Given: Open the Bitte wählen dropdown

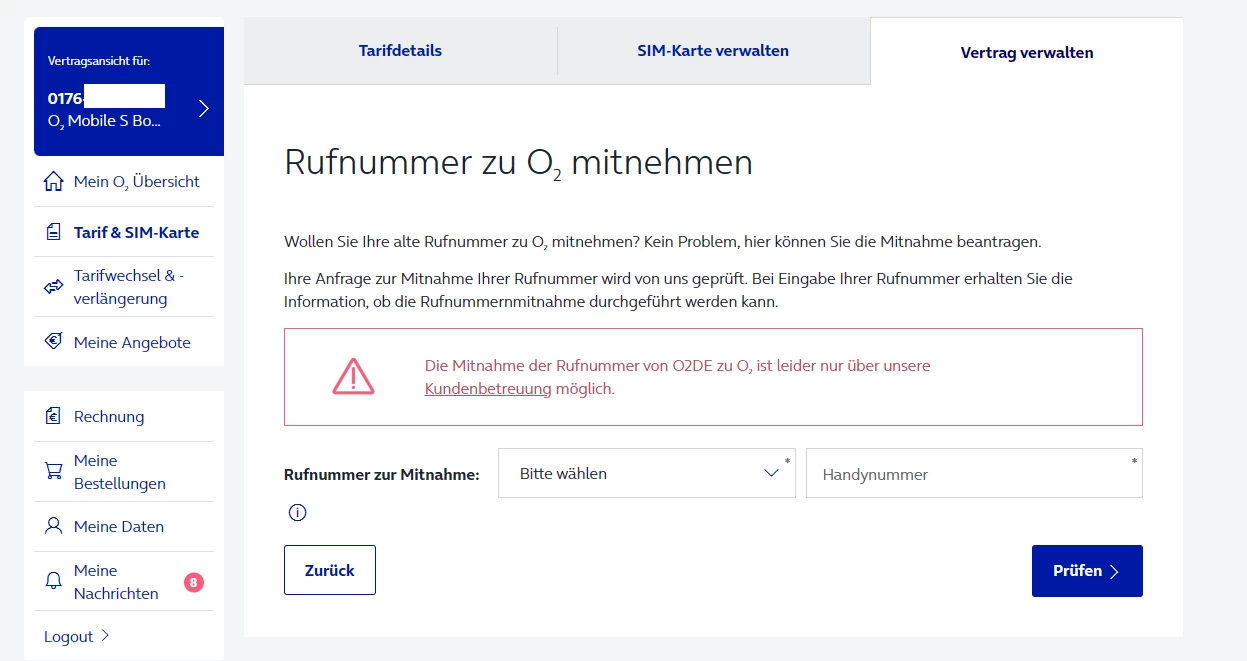Looking at the screenshot, I should pyautogui.click(x=646, y=473).
